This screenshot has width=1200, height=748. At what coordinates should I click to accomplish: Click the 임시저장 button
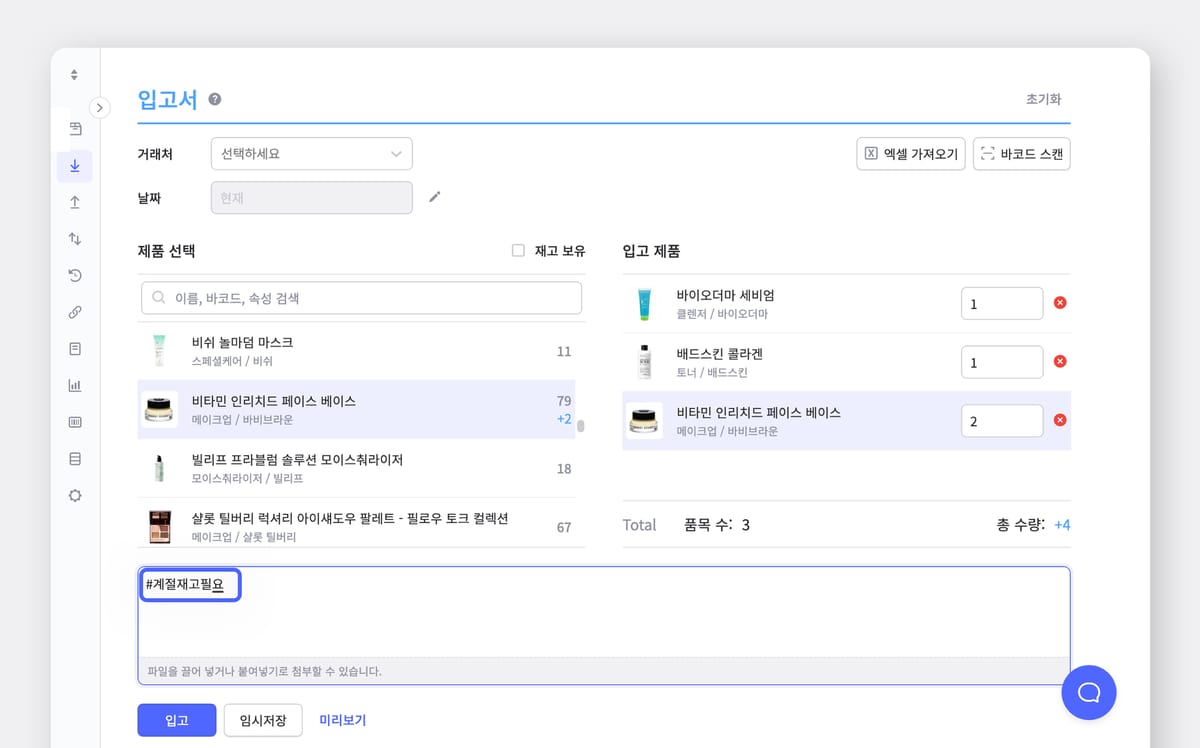(x=263, y=720)
